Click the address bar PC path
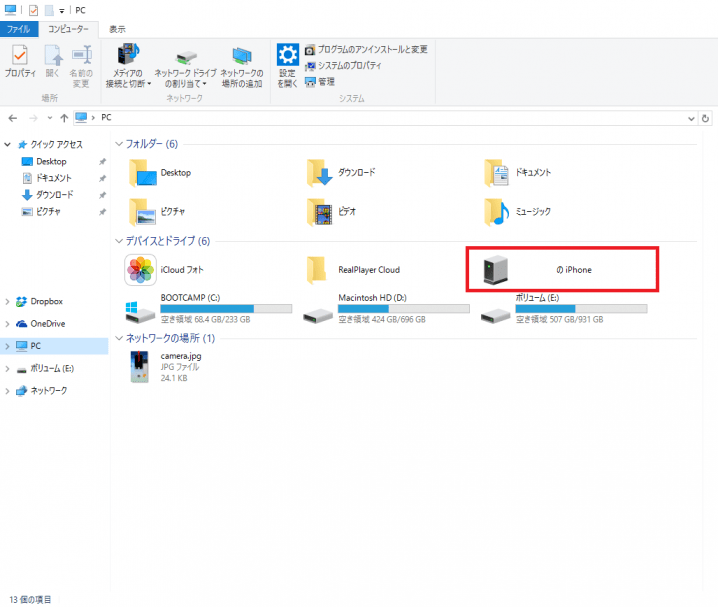The width and height of the screenshot is (718, 607). click(x=106, y=118)
